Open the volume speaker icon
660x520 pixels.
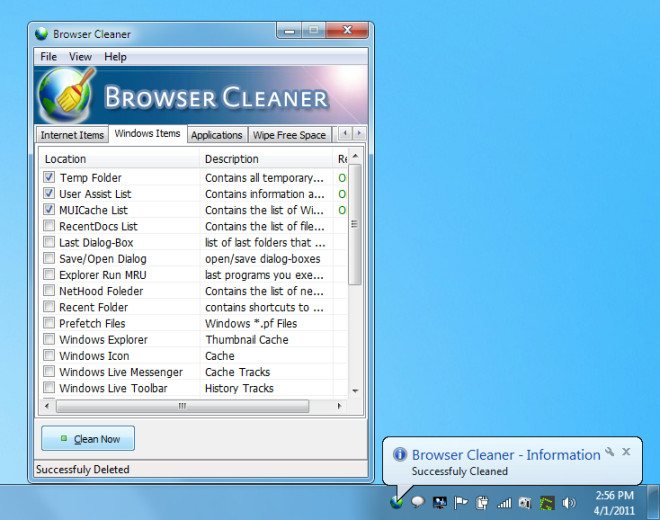[569, 502]
